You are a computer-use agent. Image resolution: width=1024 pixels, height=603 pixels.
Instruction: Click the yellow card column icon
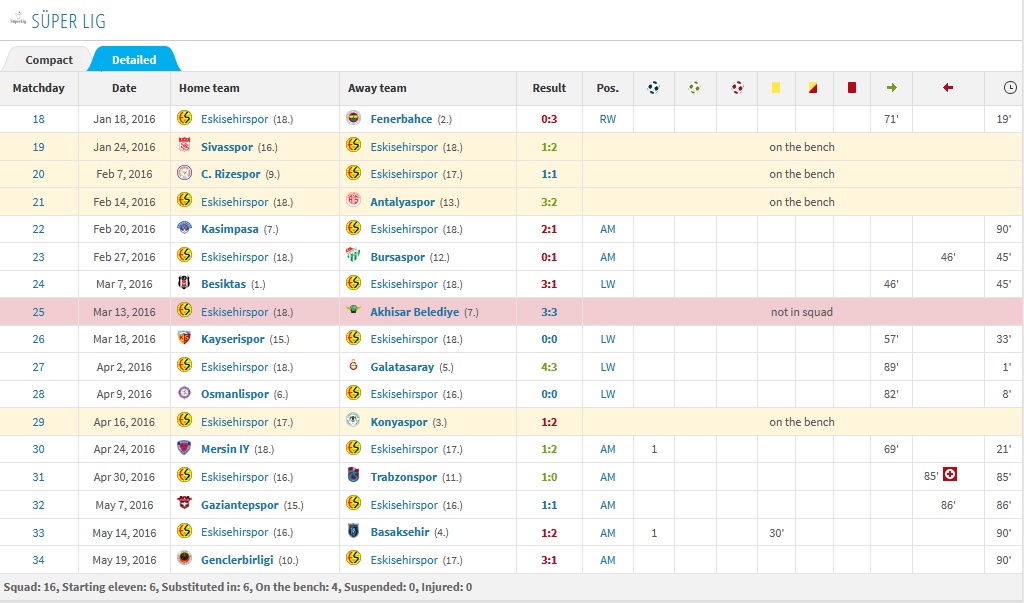(x=776, y=88)
